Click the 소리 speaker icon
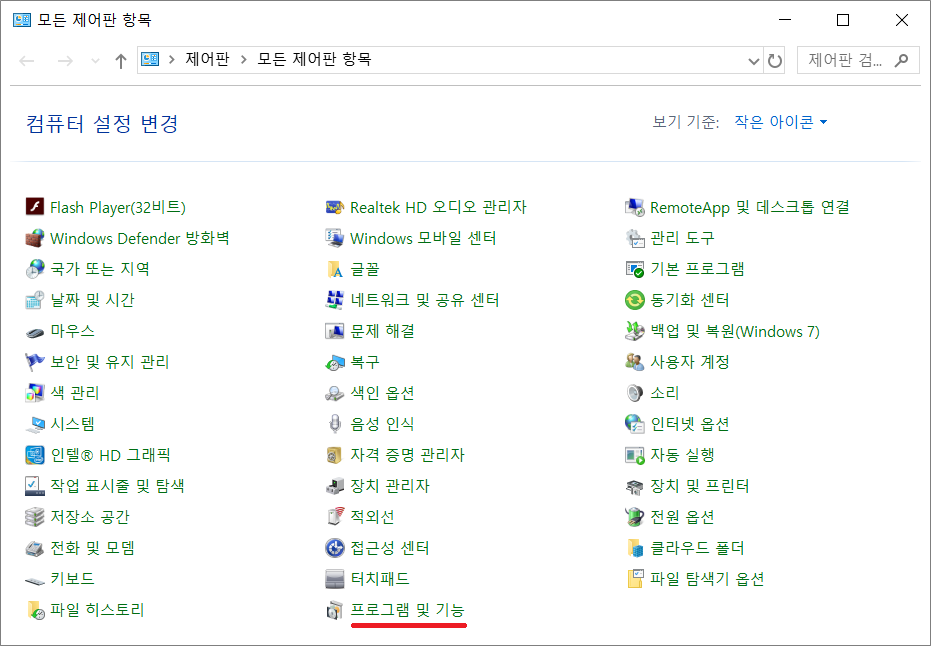Image resolution: width=931 pixels, height=646 pixels. (635, 392)
